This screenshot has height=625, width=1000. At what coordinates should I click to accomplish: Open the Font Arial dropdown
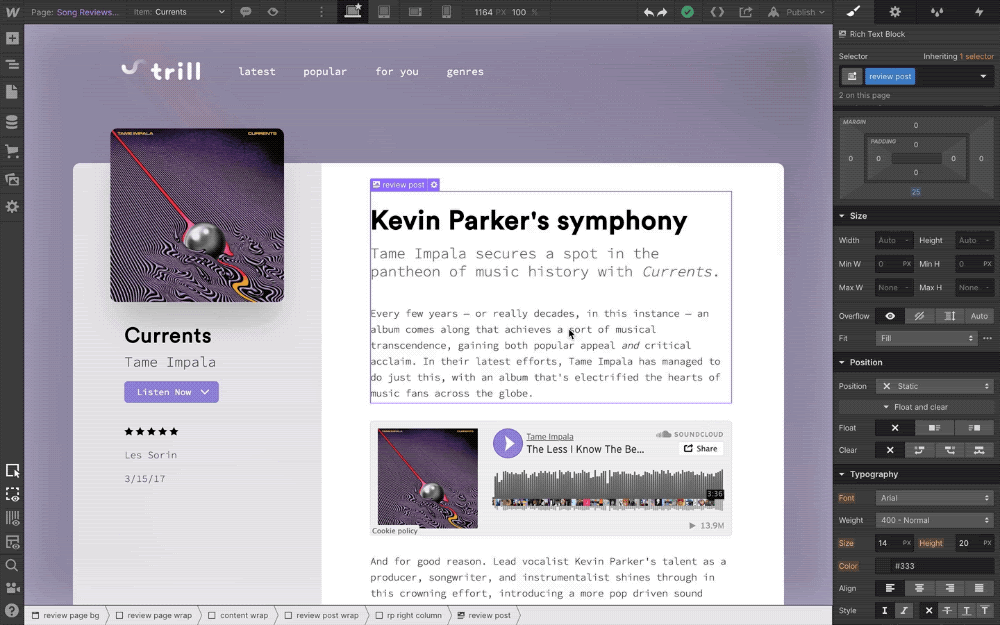coord(934,498)
